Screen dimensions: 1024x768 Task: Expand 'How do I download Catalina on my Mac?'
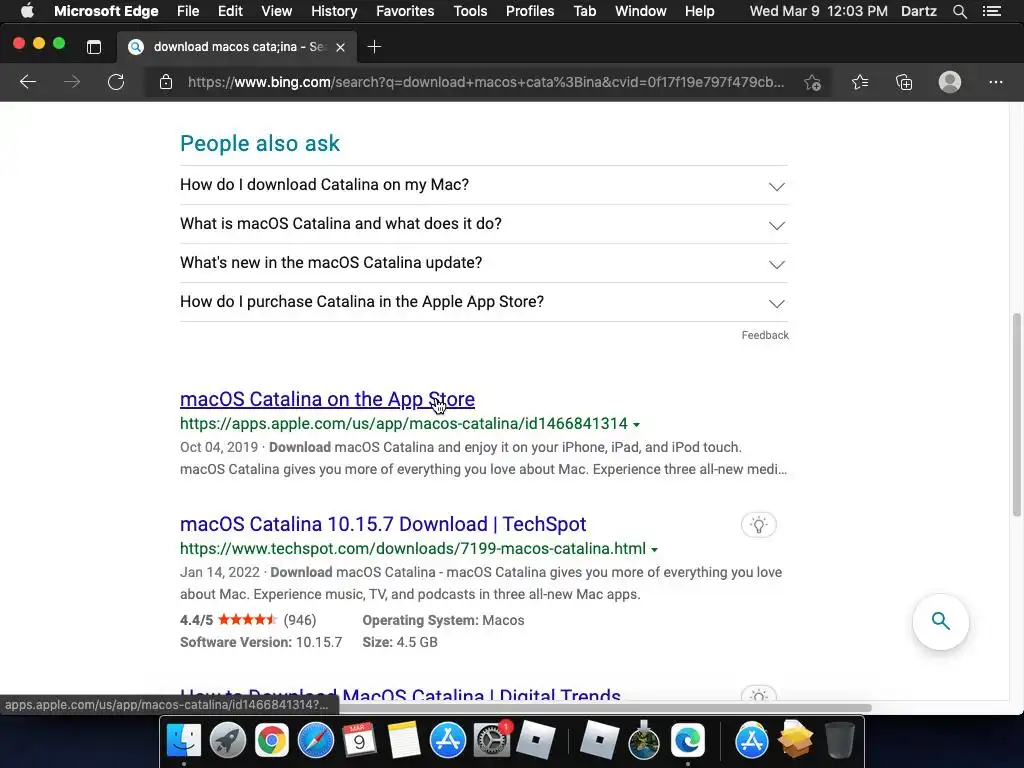484,185
